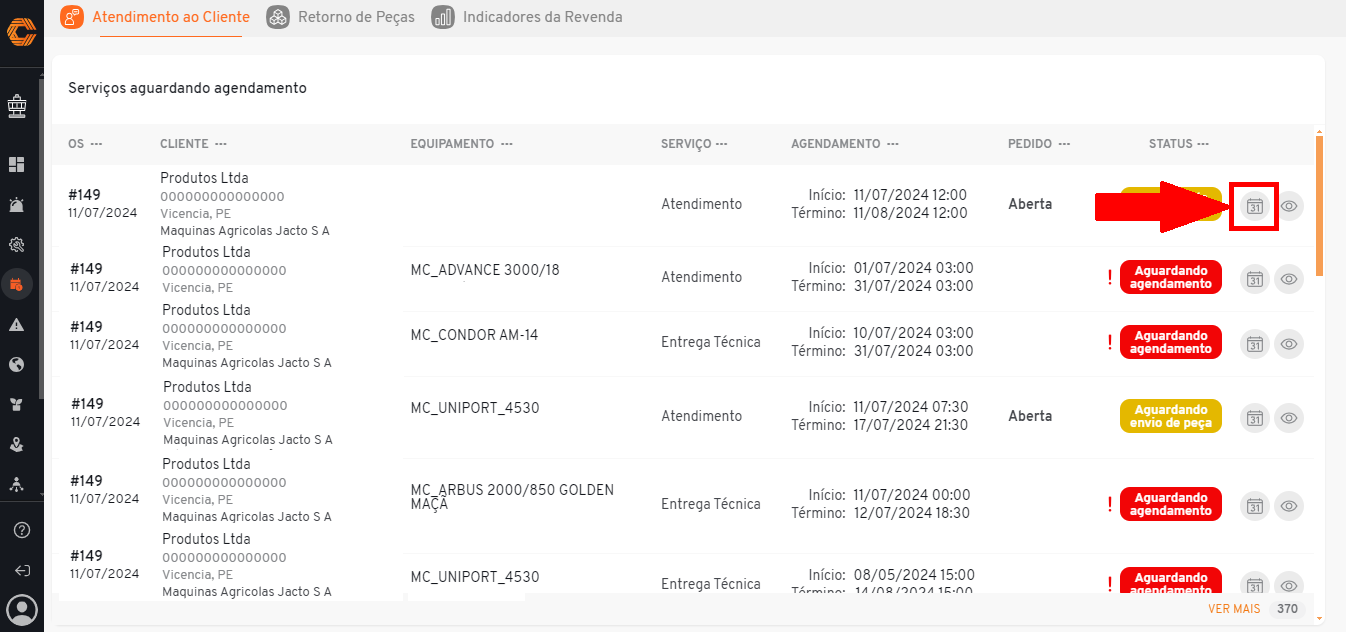Open the SERVIÇO column options menu
The width and height of the screenshot is (1346, 632).
tap(721, 144)
